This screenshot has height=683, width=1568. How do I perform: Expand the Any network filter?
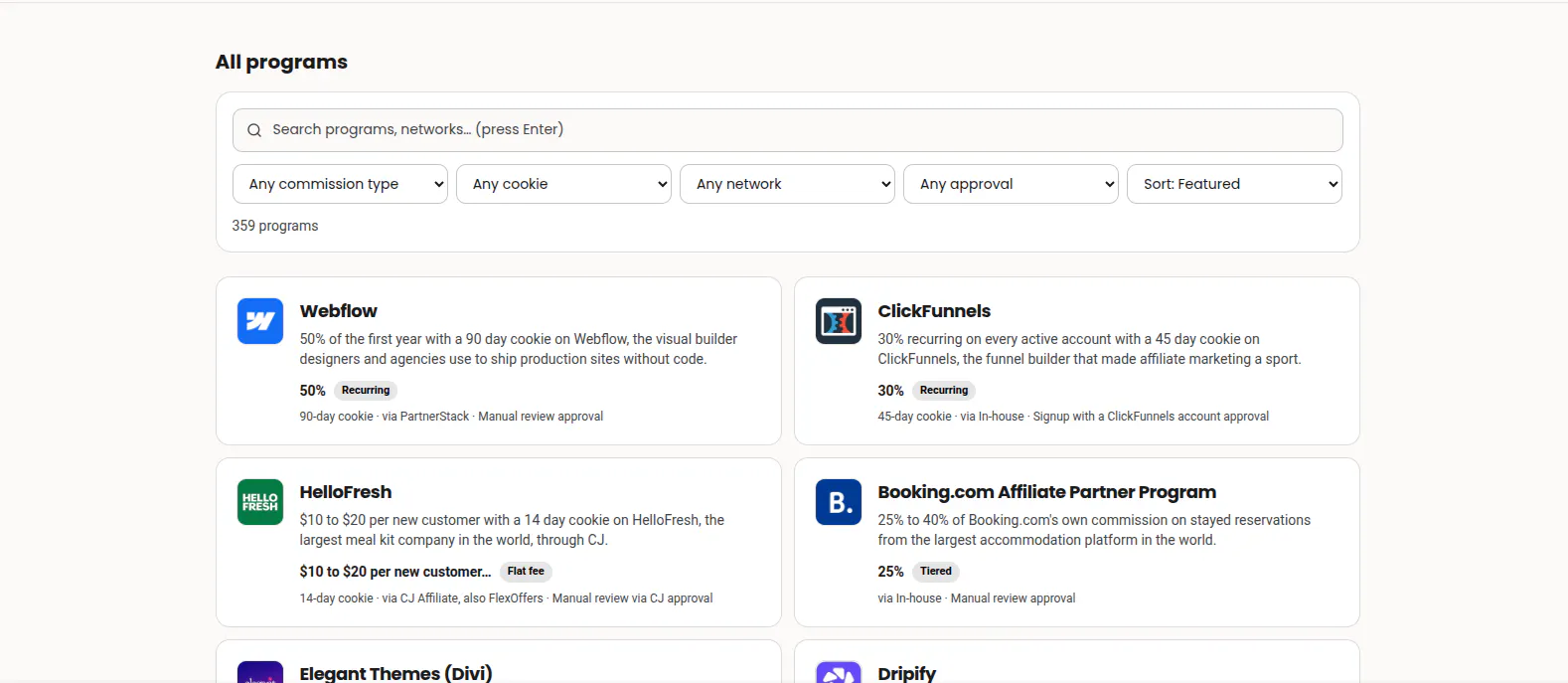pos(787,184)
